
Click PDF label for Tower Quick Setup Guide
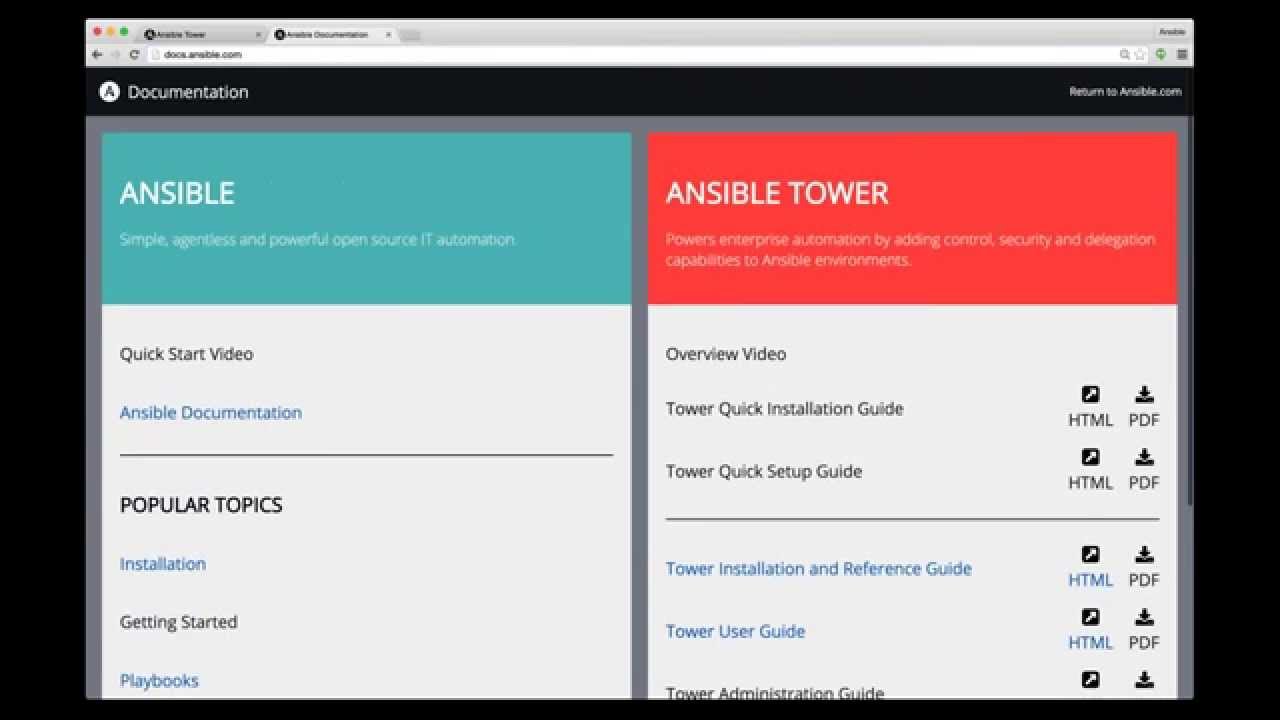pos(1144,483)
